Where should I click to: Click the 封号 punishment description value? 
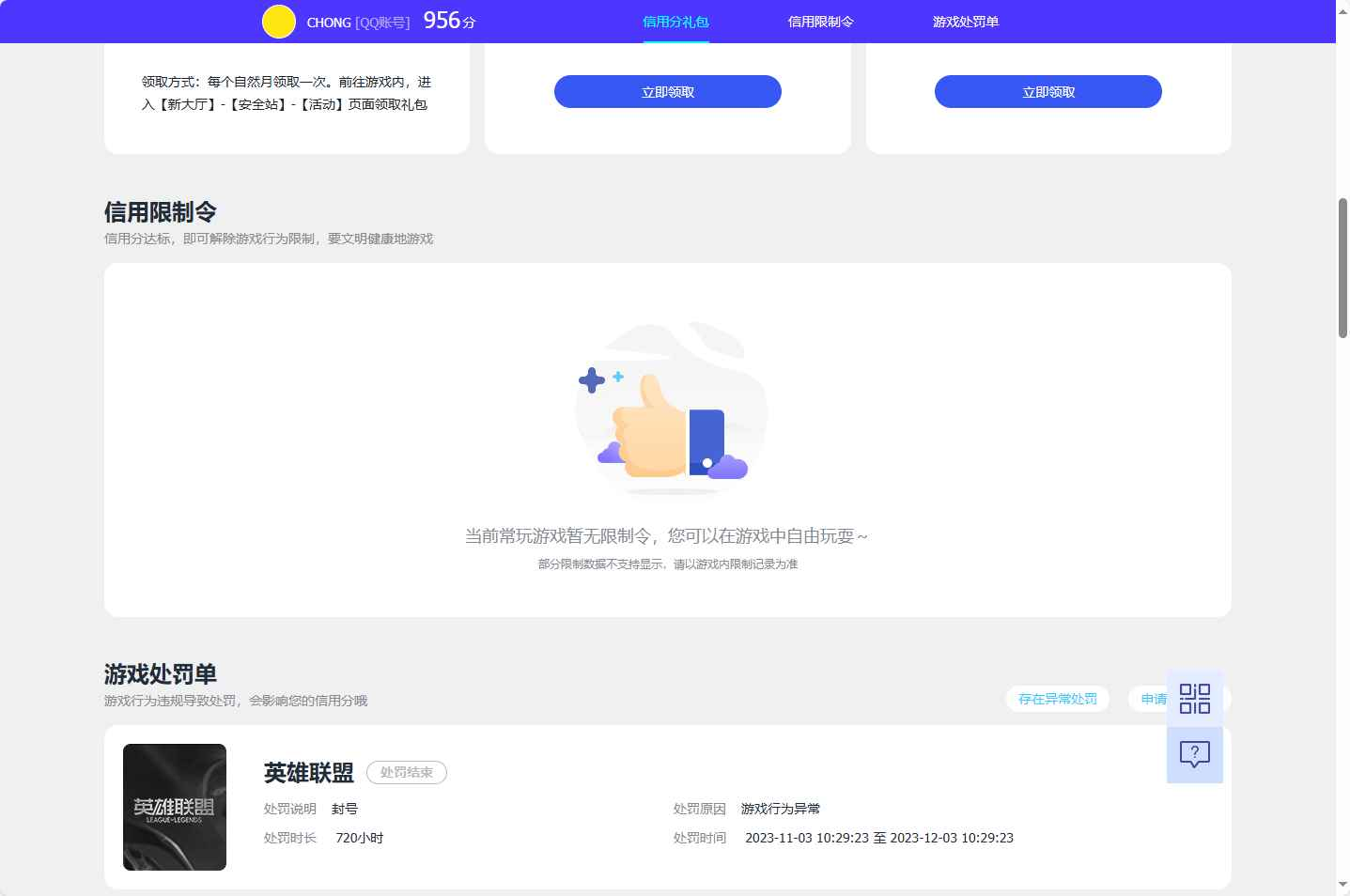click(345, 809)
